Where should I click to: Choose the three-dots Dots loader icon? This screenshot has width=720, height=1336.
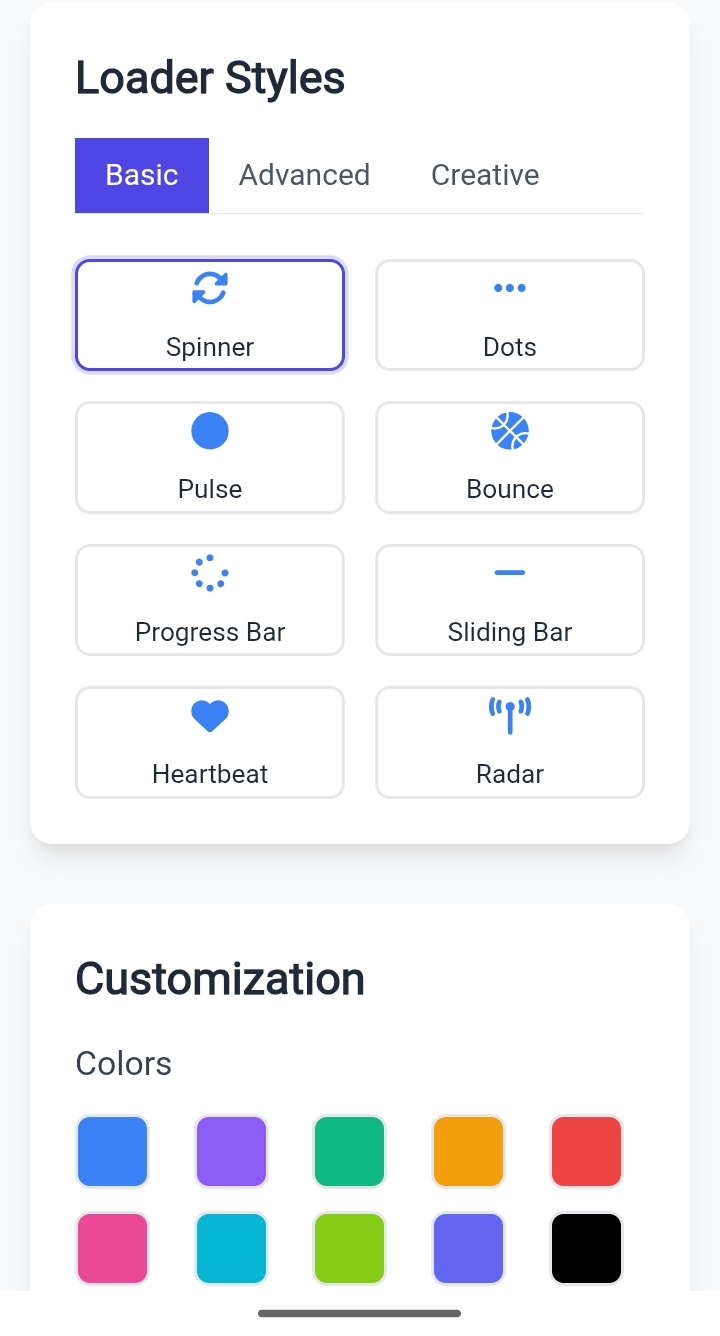510,289
